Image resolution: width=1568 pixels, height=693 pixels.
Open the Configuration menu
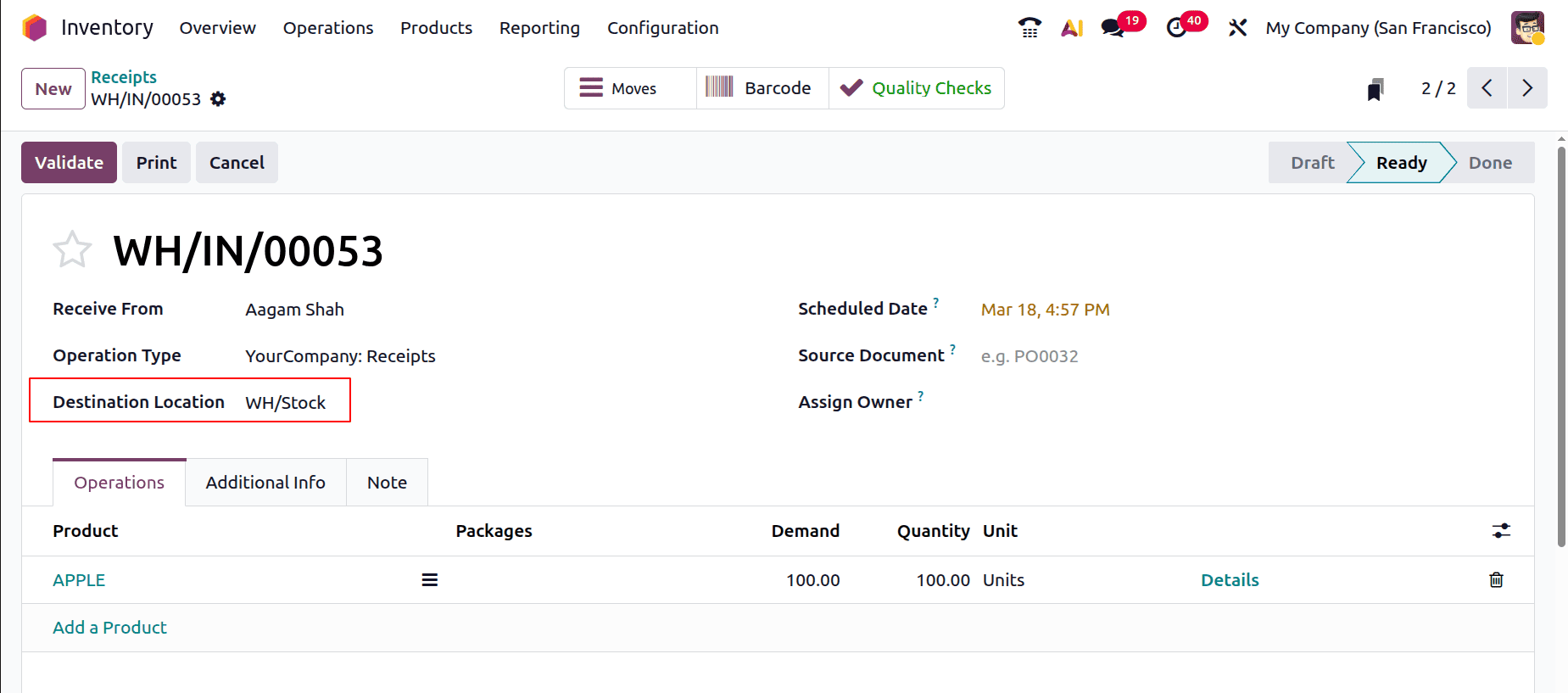pos(662,28)
